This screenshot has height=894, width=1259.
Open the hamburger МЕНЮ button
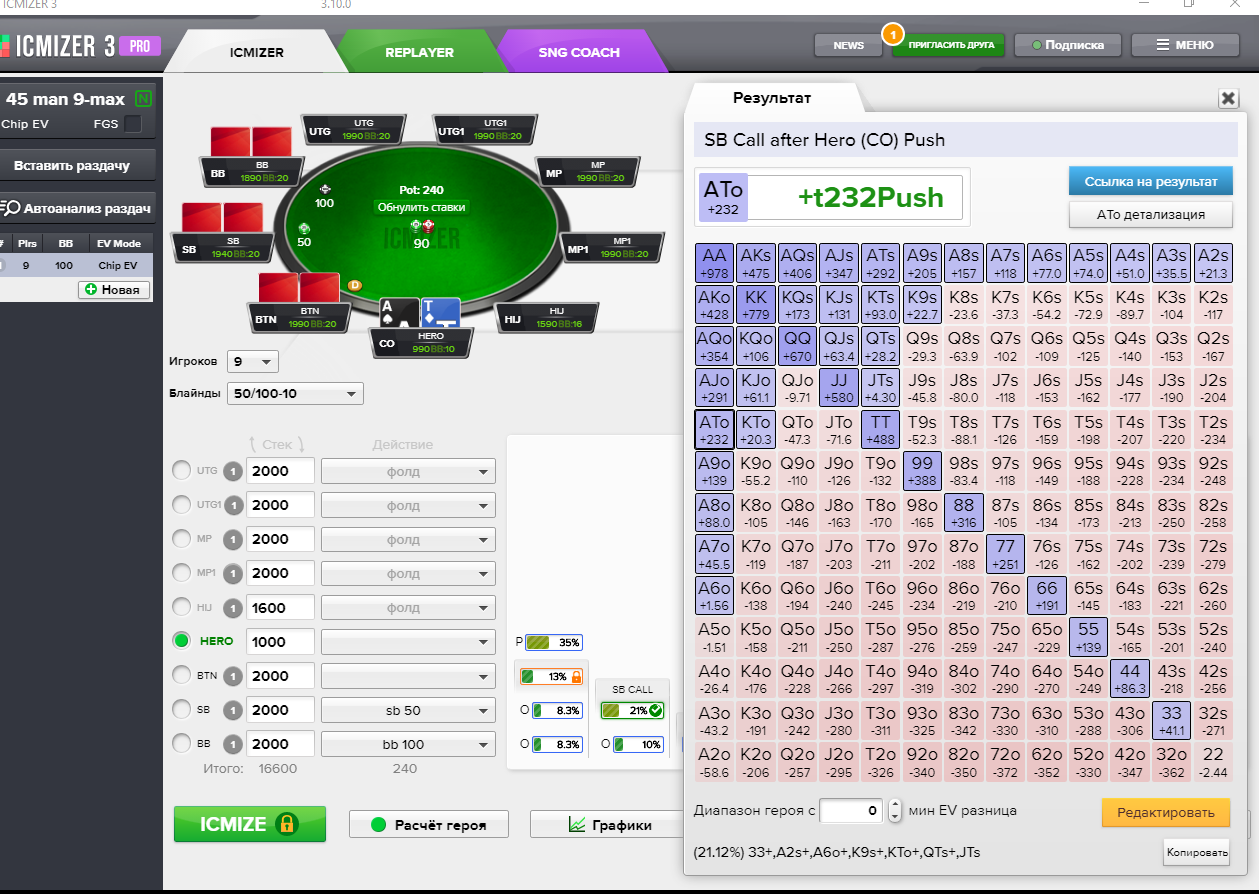point(1185,45)
